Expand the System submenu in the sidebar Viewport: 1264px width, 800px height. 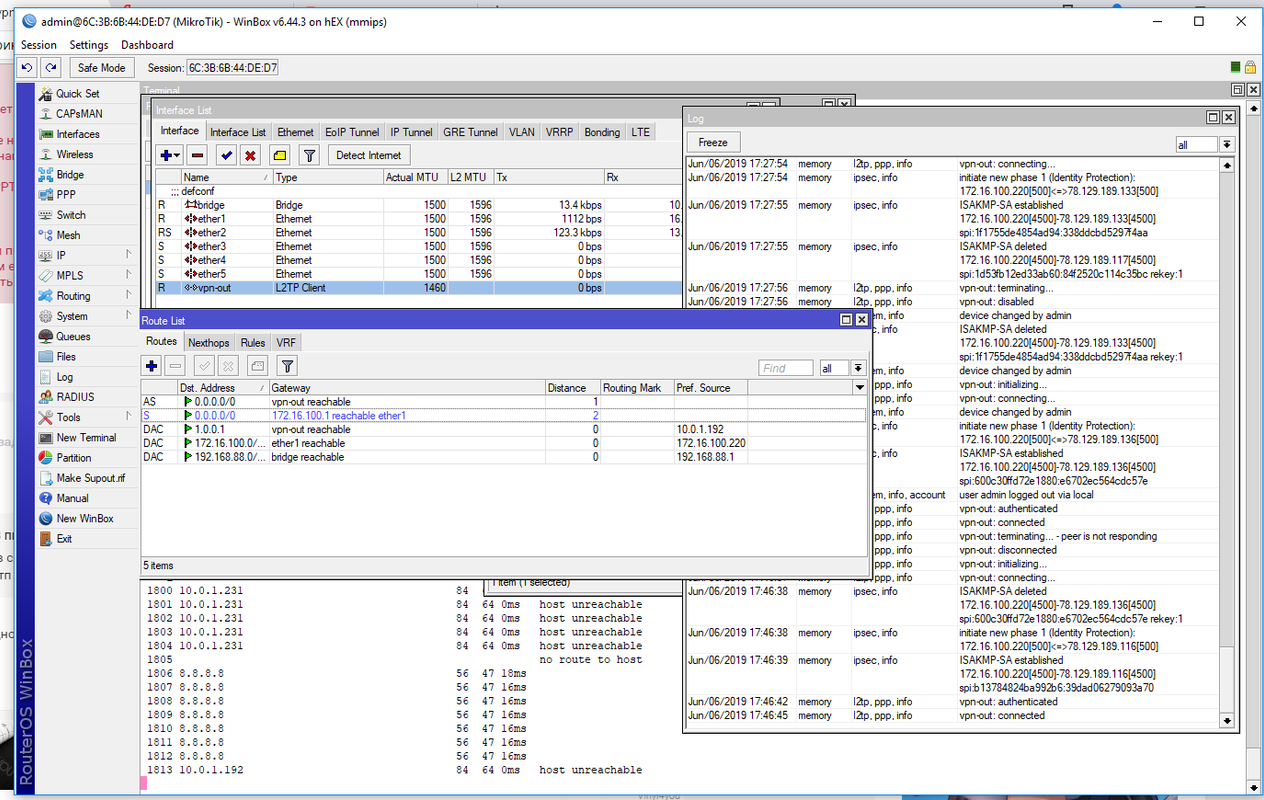tap(129, 316)
